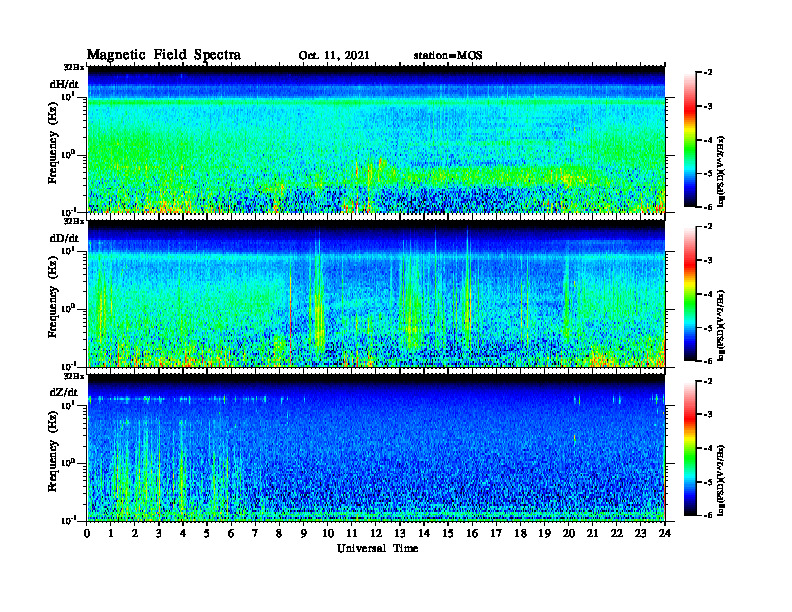This screenshot has height=612, width=792.
Task: Click hour tick label "20" on time axis
Action: tap(569, 534)
